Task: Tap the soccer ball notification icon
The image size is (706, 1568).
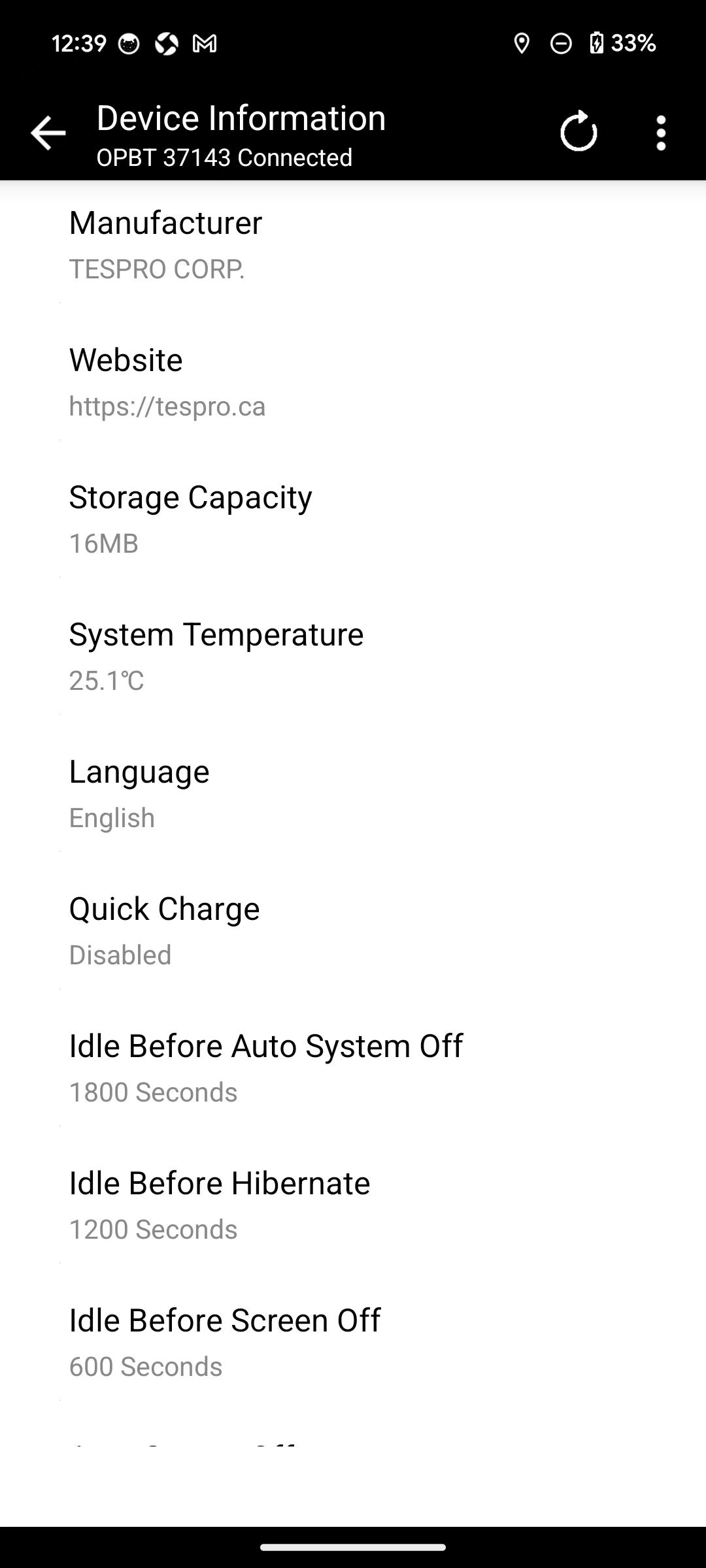Action: click(x=167, y=44)
